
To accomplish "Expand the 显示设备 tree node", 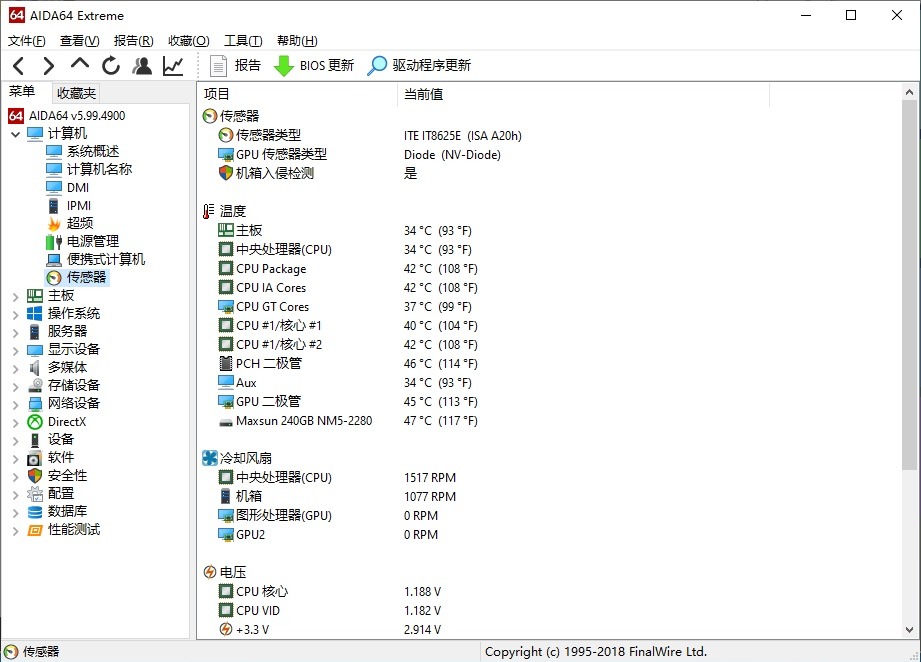I will point(16,351).
